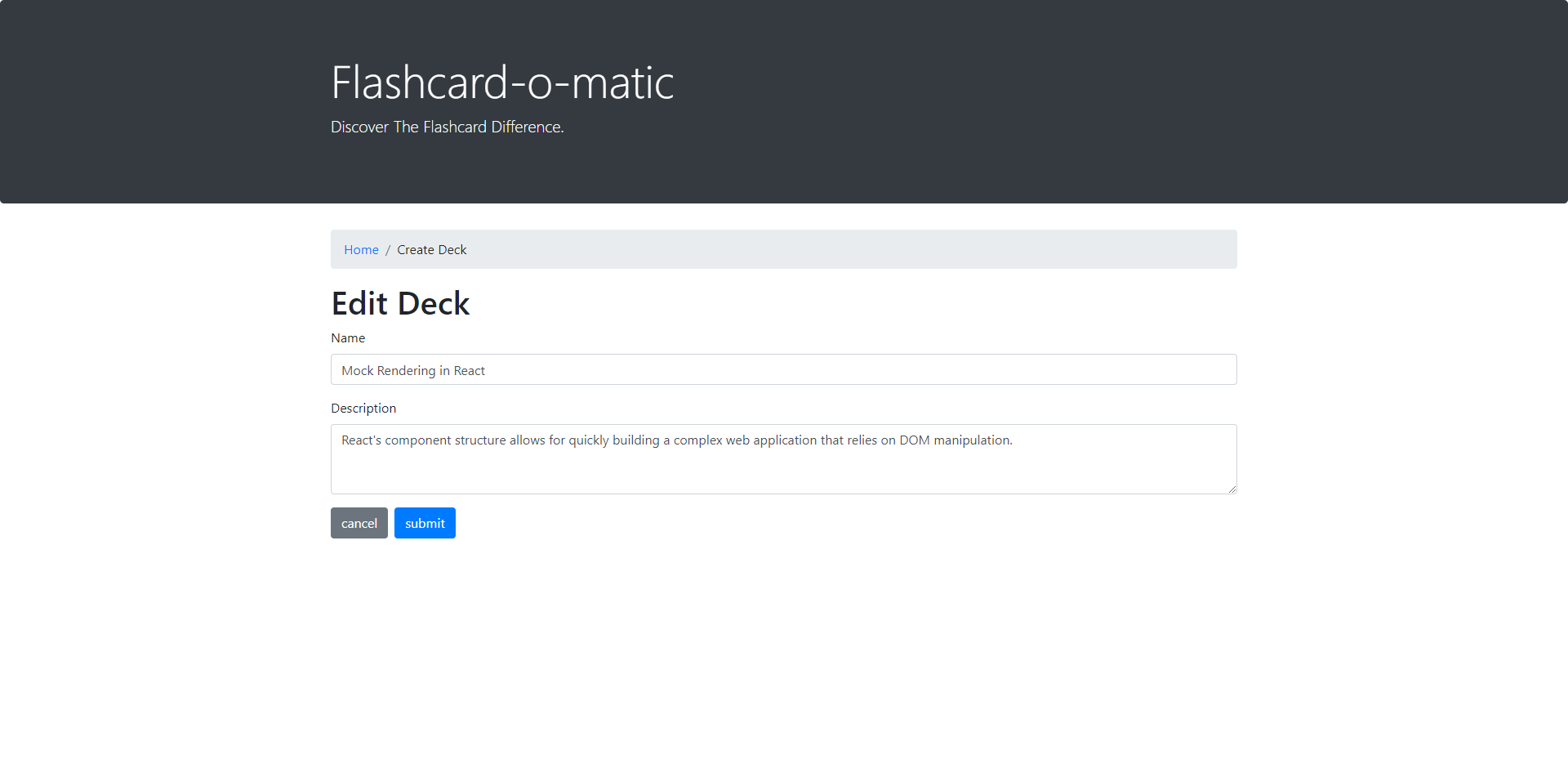This screenshot has height=764, width=1568.
Task: Click the Flashcard-o-matic site title
Action: coord(501,81)
